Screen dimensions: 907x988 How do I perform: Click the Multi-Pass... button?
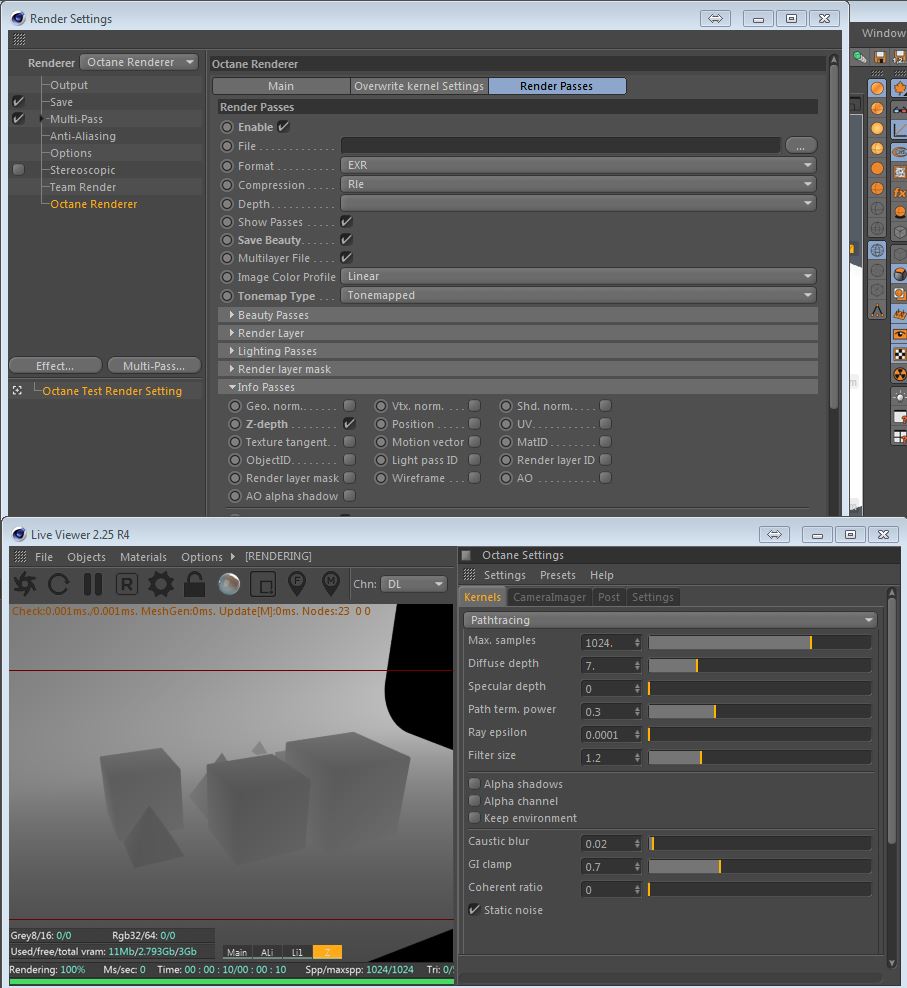tap(154, 366)
